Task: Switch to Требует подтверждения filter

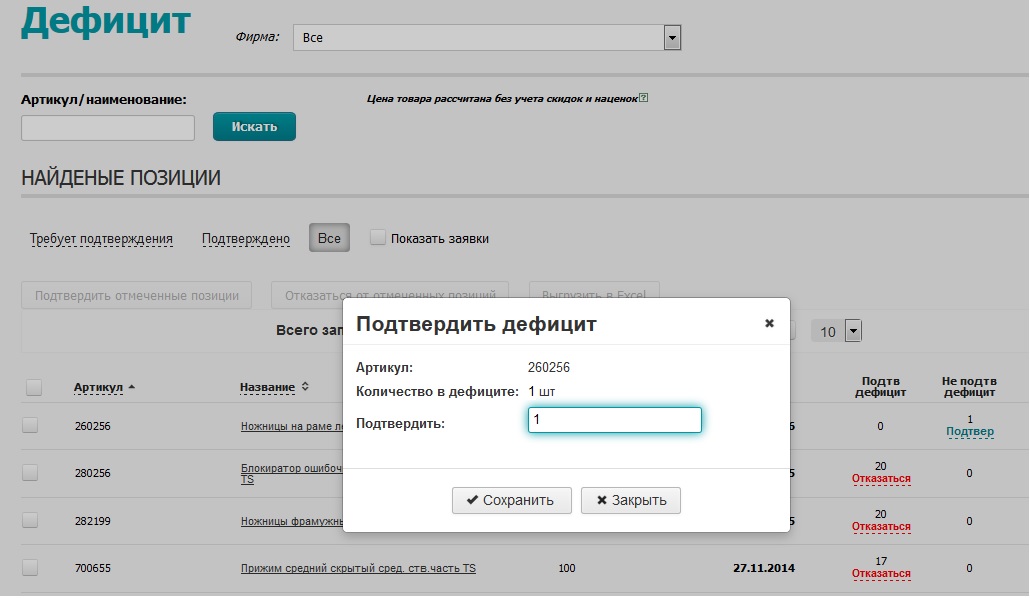Action: coord(101,239)
